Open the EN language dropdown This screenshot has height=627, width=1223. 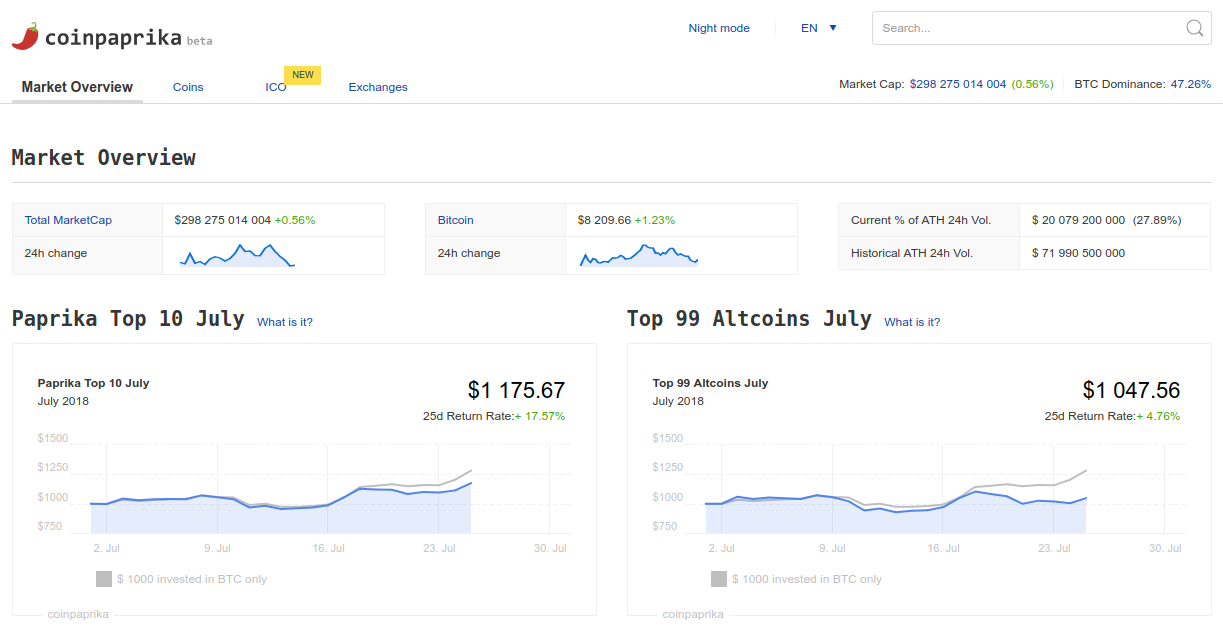819,28
